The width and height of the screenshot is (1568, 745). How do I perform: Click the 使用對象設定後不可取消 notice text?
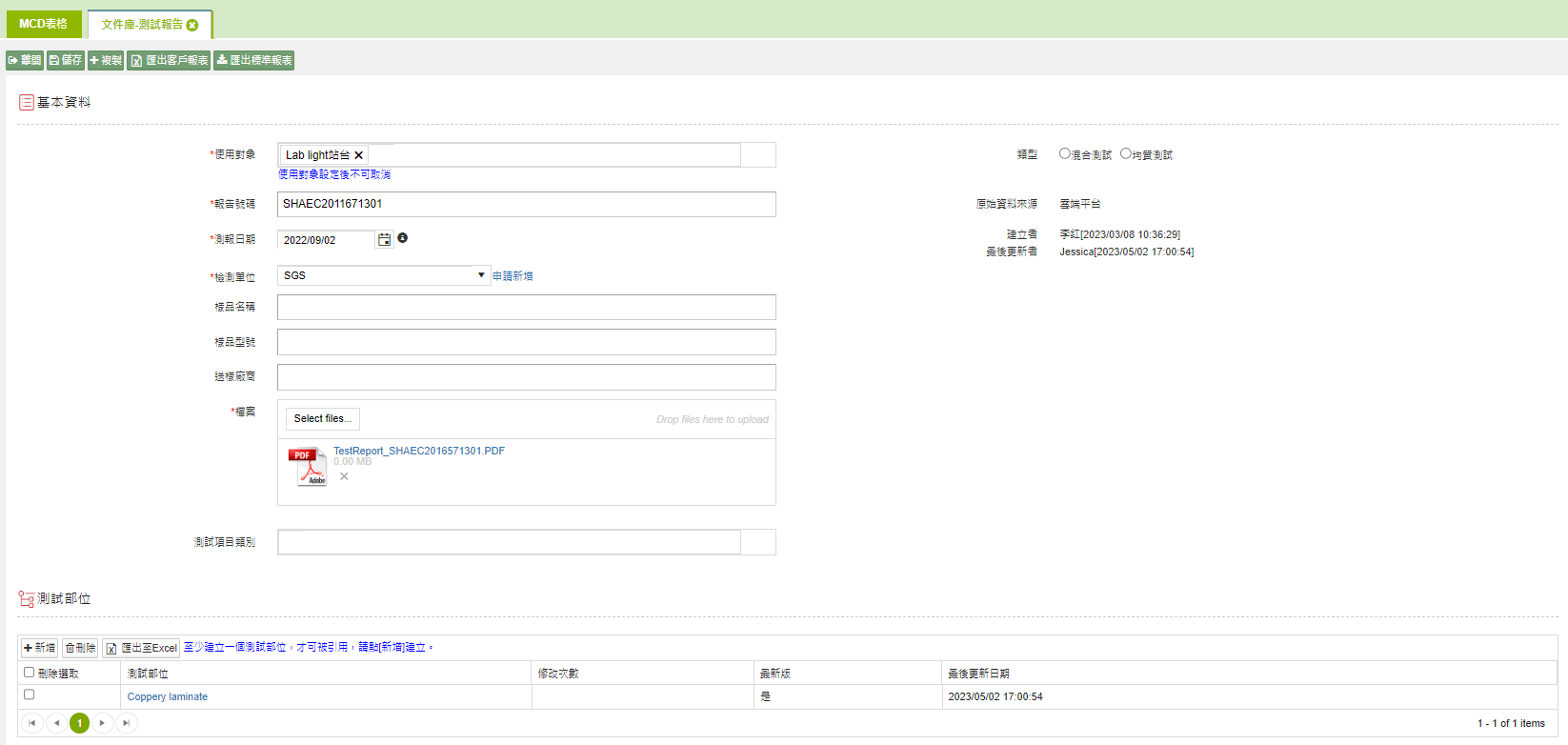tap(334, 174)
